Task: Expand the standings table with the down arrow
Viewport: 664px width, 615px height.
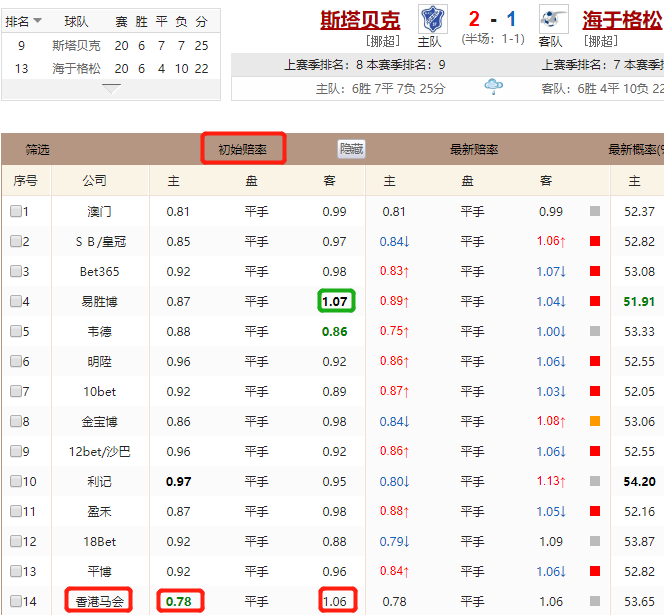Action: coord(111,88)
